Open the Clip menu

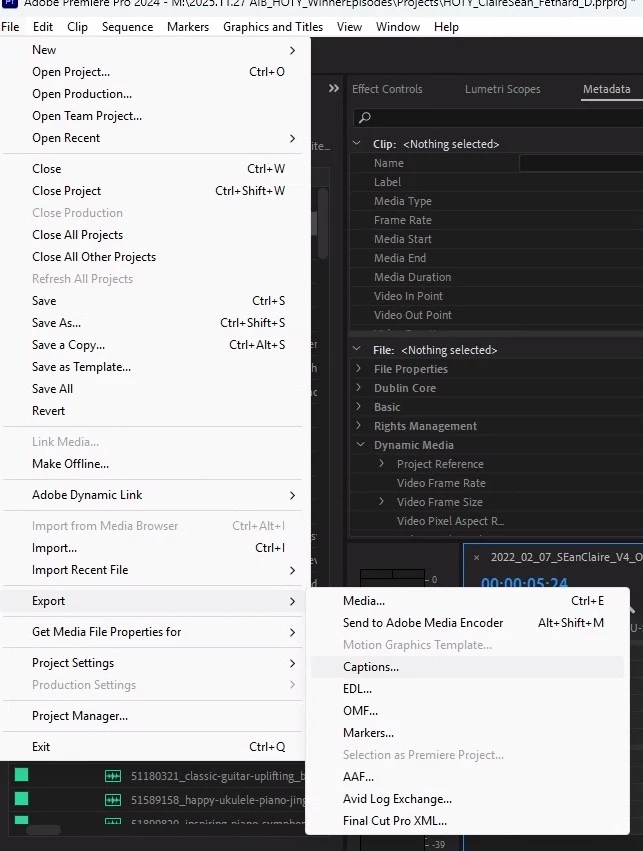[x=78, y=27]
